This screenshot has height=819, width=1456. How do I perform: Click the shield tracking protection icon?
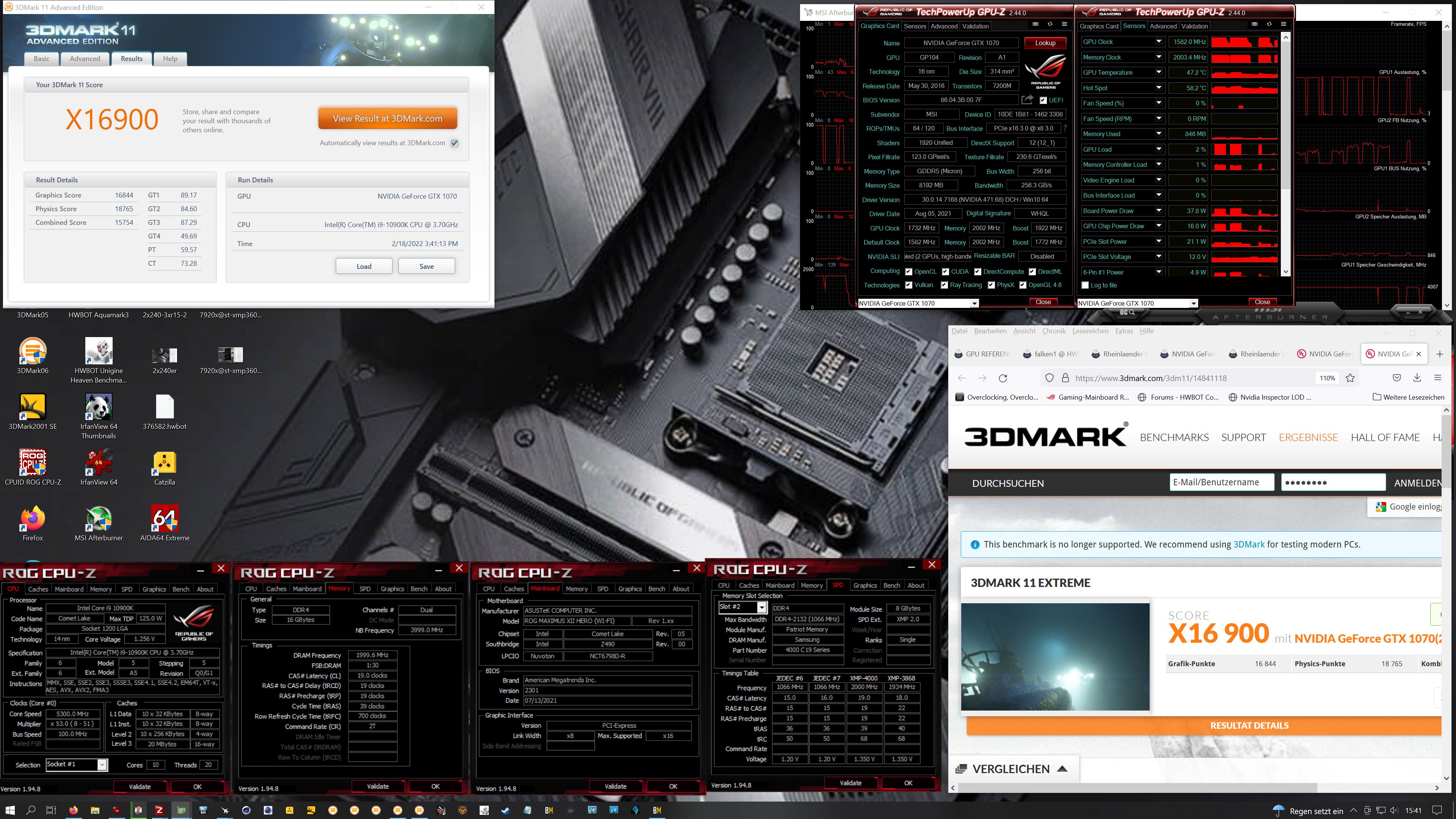[1050, 378]
